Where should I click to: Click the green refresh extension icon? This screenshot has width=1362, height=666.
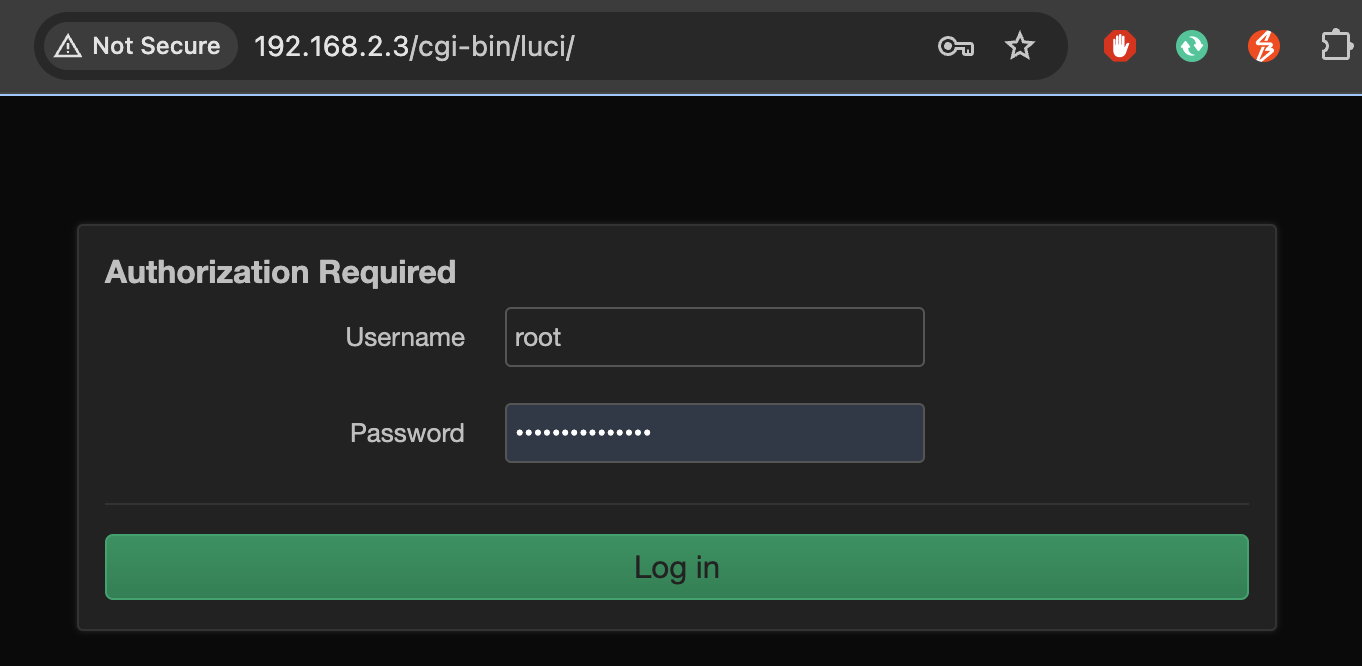pyautogui.click(x=1191, y=46)
